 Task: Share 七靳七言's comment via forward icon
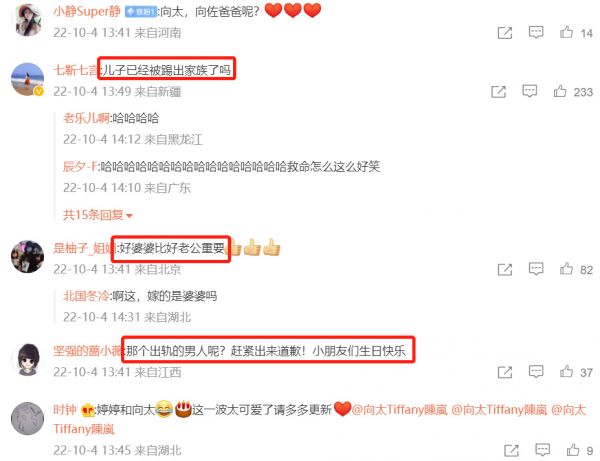tap(498, 92)
